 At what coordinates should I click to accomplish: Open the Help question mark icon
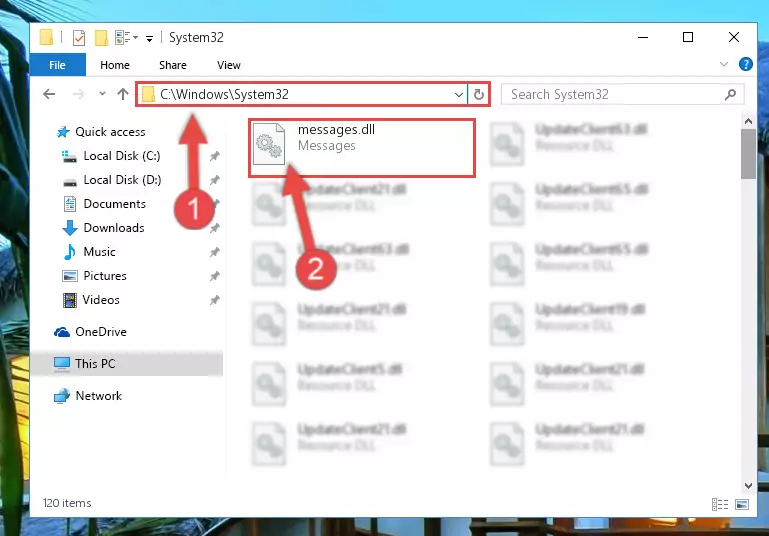point(745,64)
